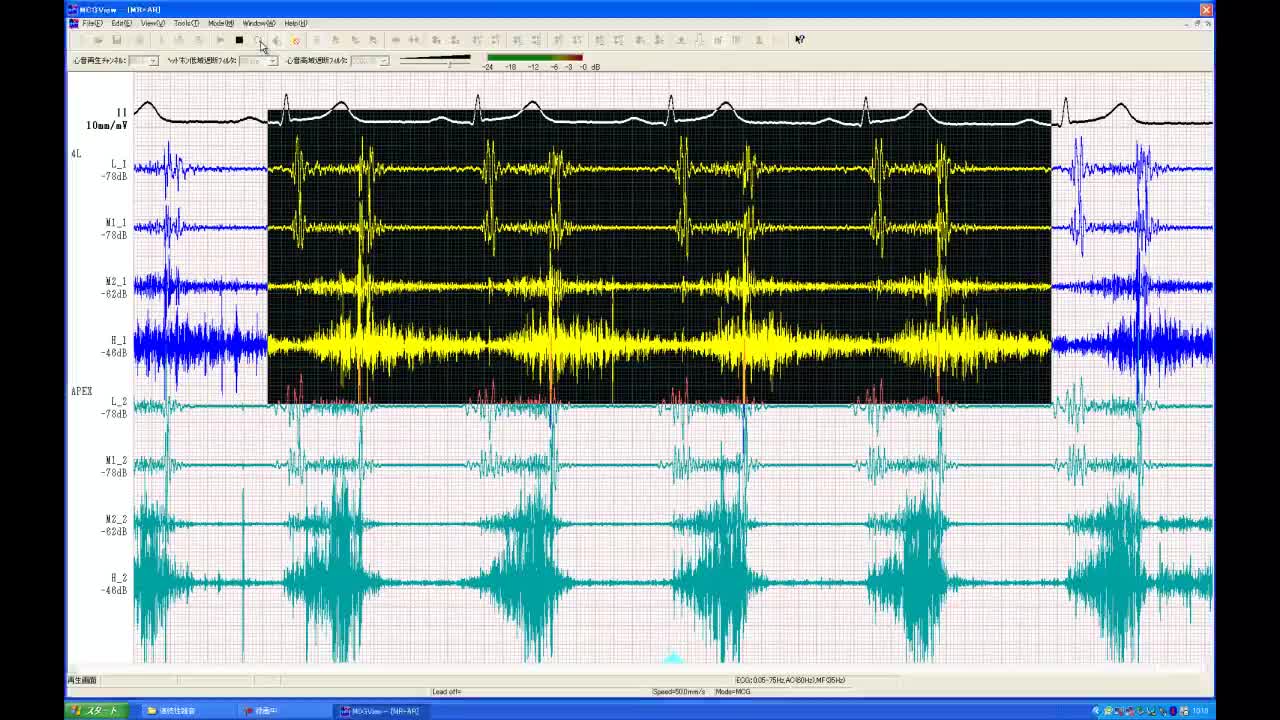Expand the headphone low-cut filter dropdown
The image size is (1280, 720).
(x=272, y=61)
